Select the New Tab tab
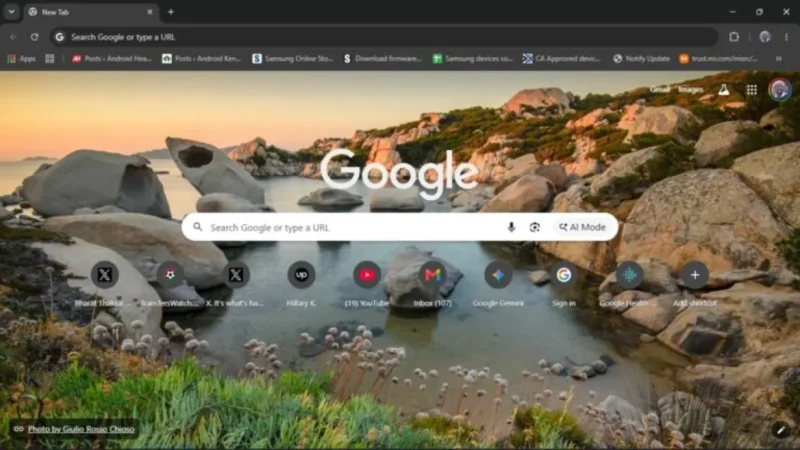Viewport: 800px width, 450px height. tap(91, 12)
